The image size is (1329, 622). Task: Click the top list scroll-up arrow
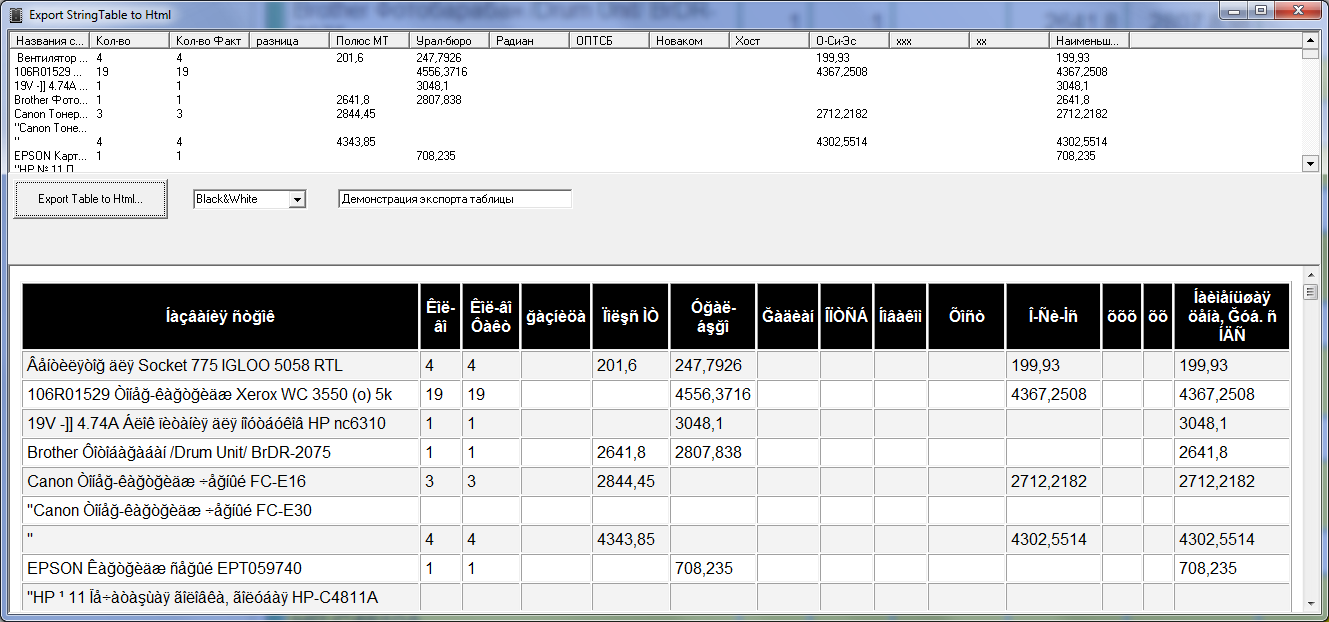1309,40
